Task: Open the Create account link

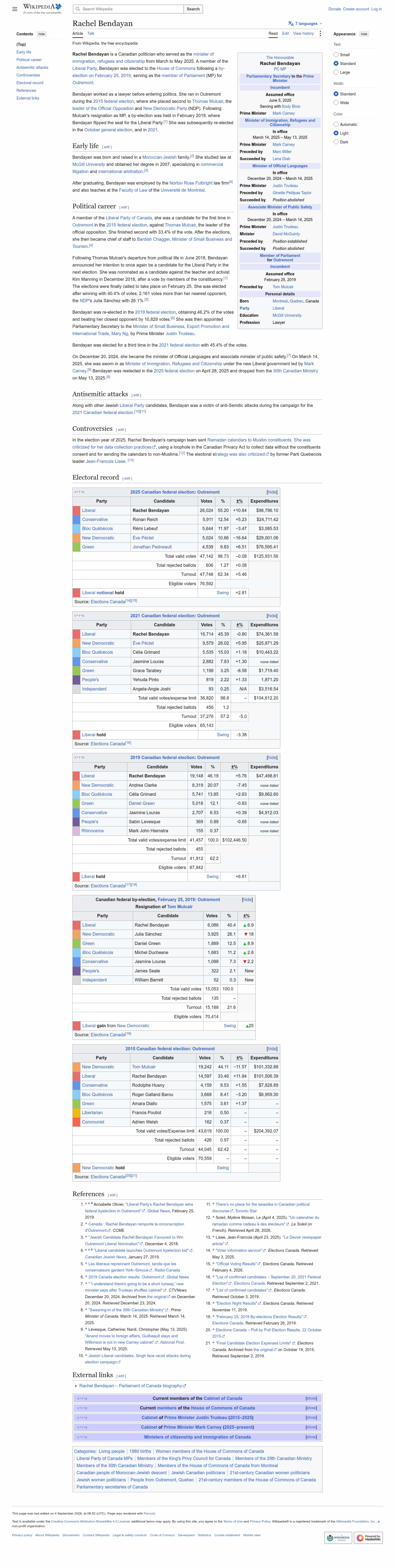Action: pos(356,9)
